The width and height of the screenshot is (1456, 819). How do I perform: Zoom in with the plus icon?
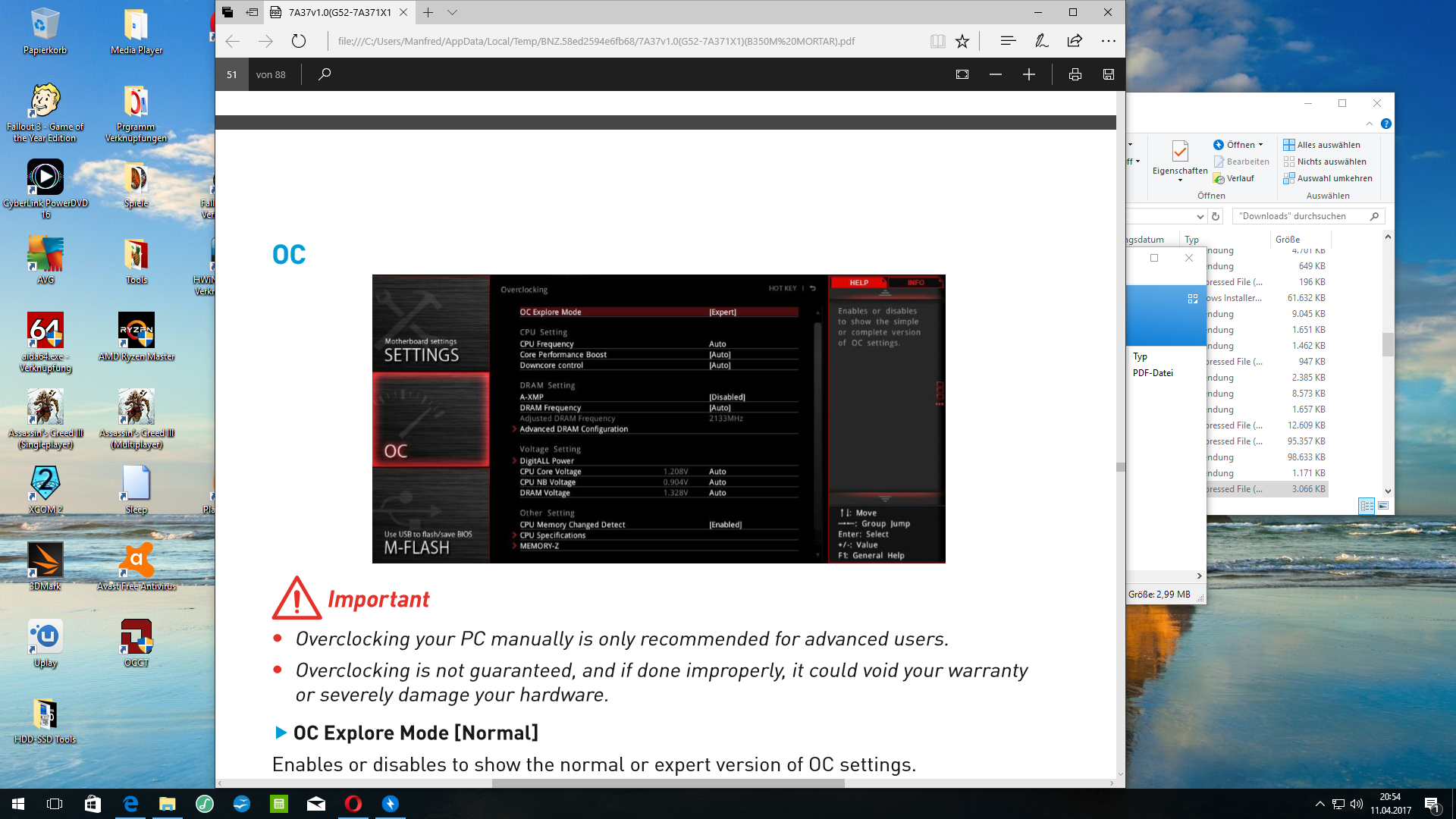pyautogui.click(x=1029, y=74)
